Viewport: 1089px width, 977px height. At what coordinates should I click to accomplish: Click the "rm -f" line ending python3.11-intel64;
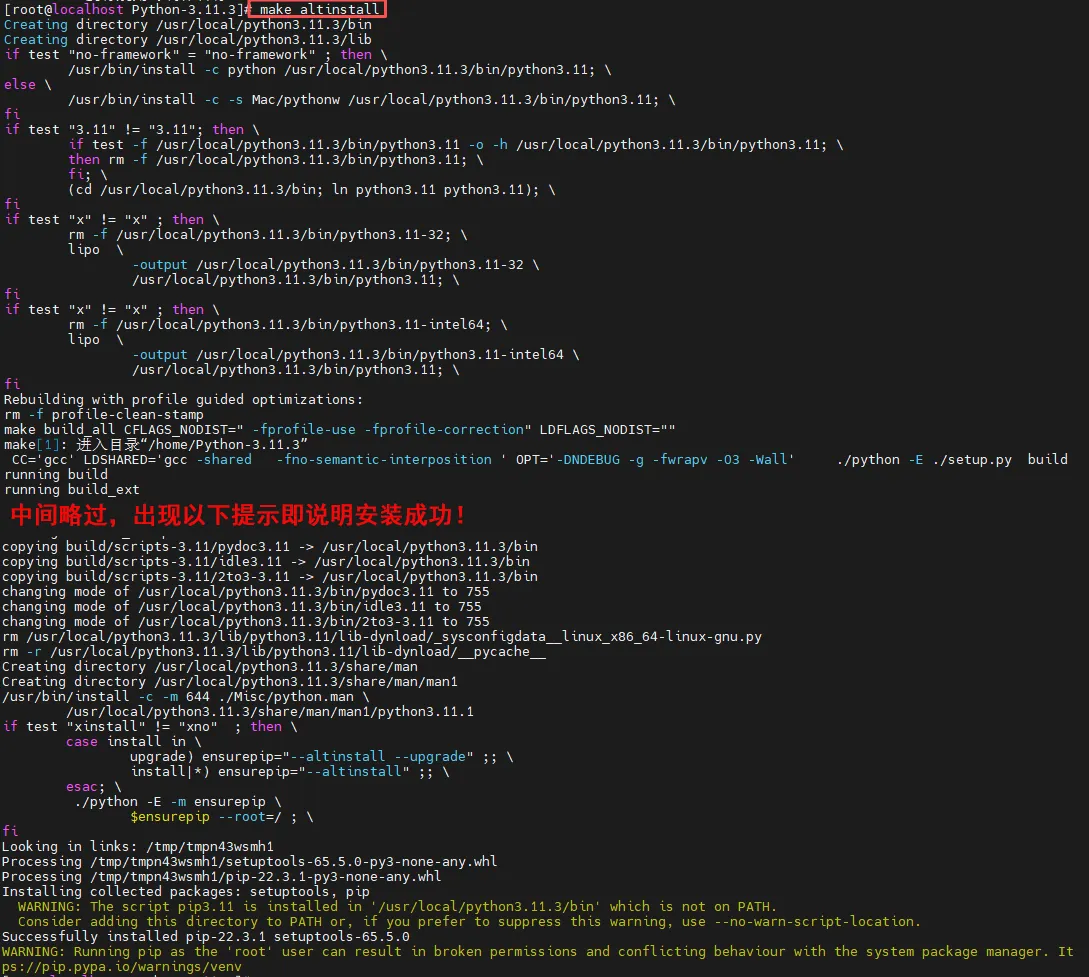(288, 325)
